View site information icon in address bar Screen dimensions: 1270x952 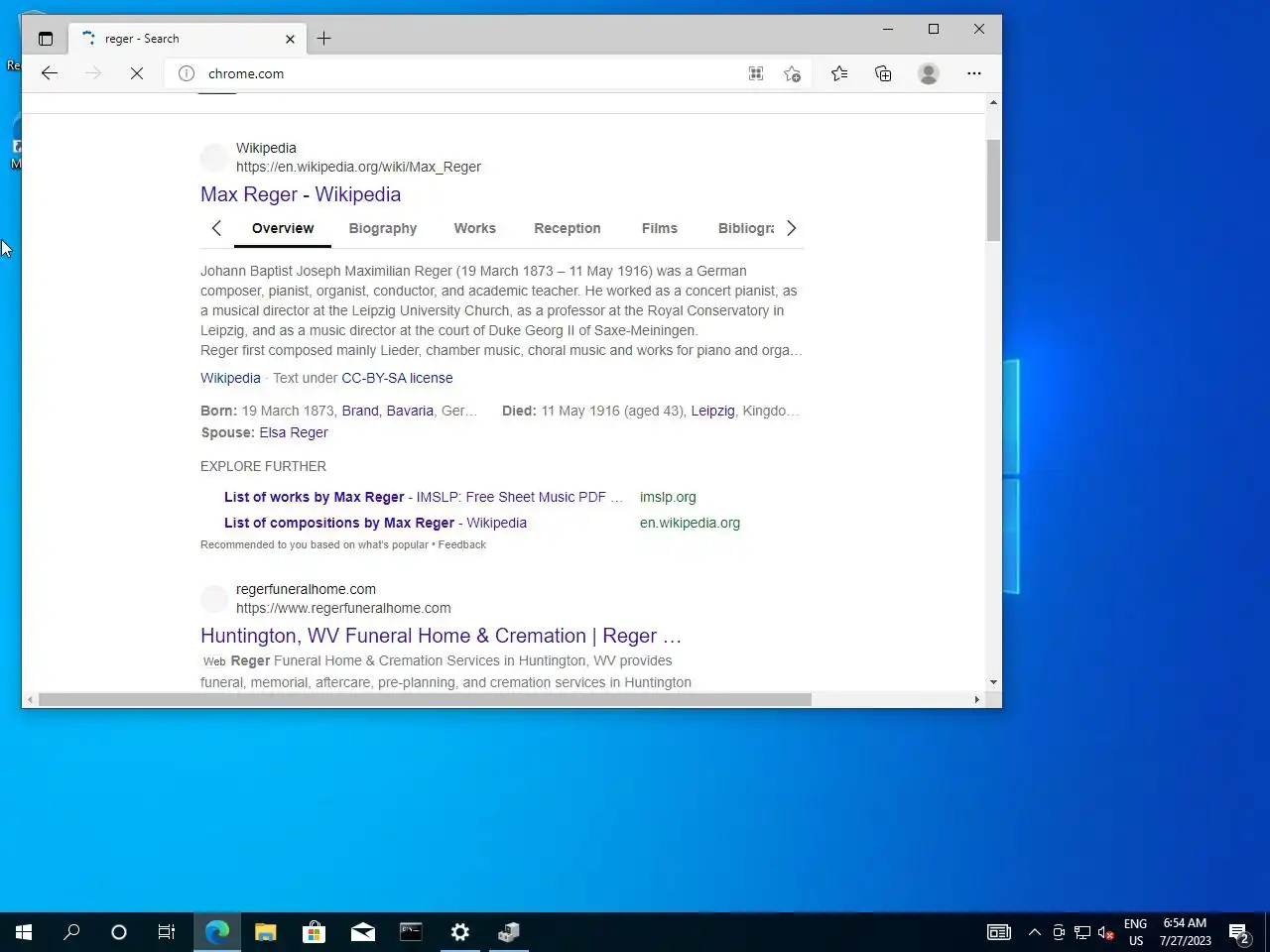coord(187,73)
